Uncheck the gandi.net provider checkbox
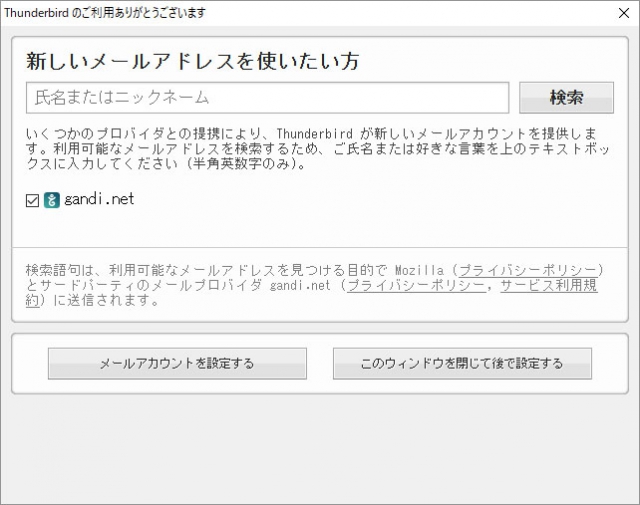 pos(32,200)
